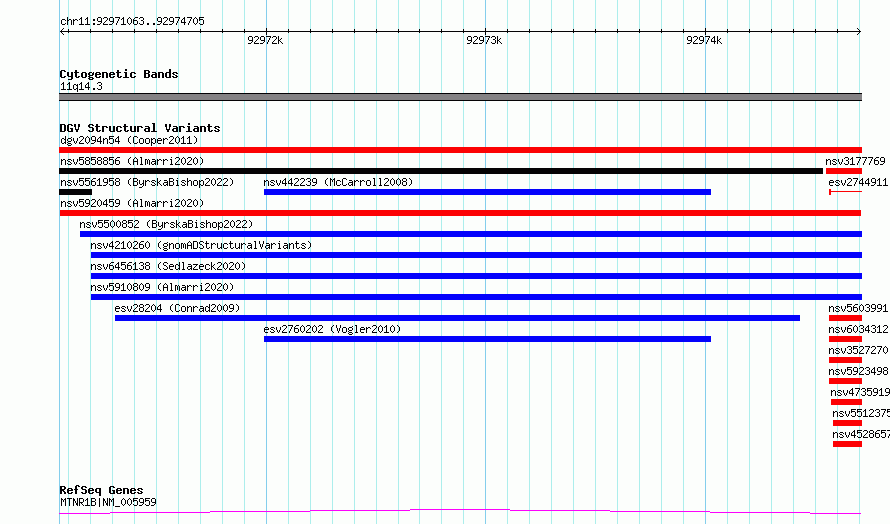Click the red bar under nsv5603991
Viewport: 890px width, 524px height.
(846, 318)
